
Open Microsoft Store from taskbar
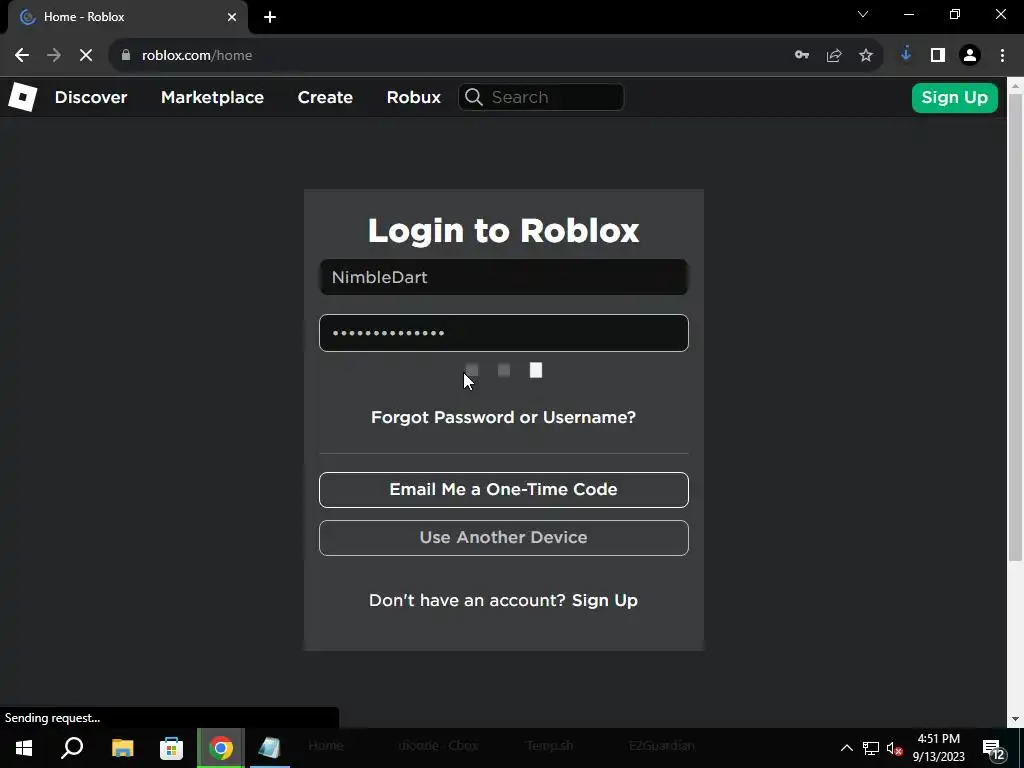coord(171,748)
